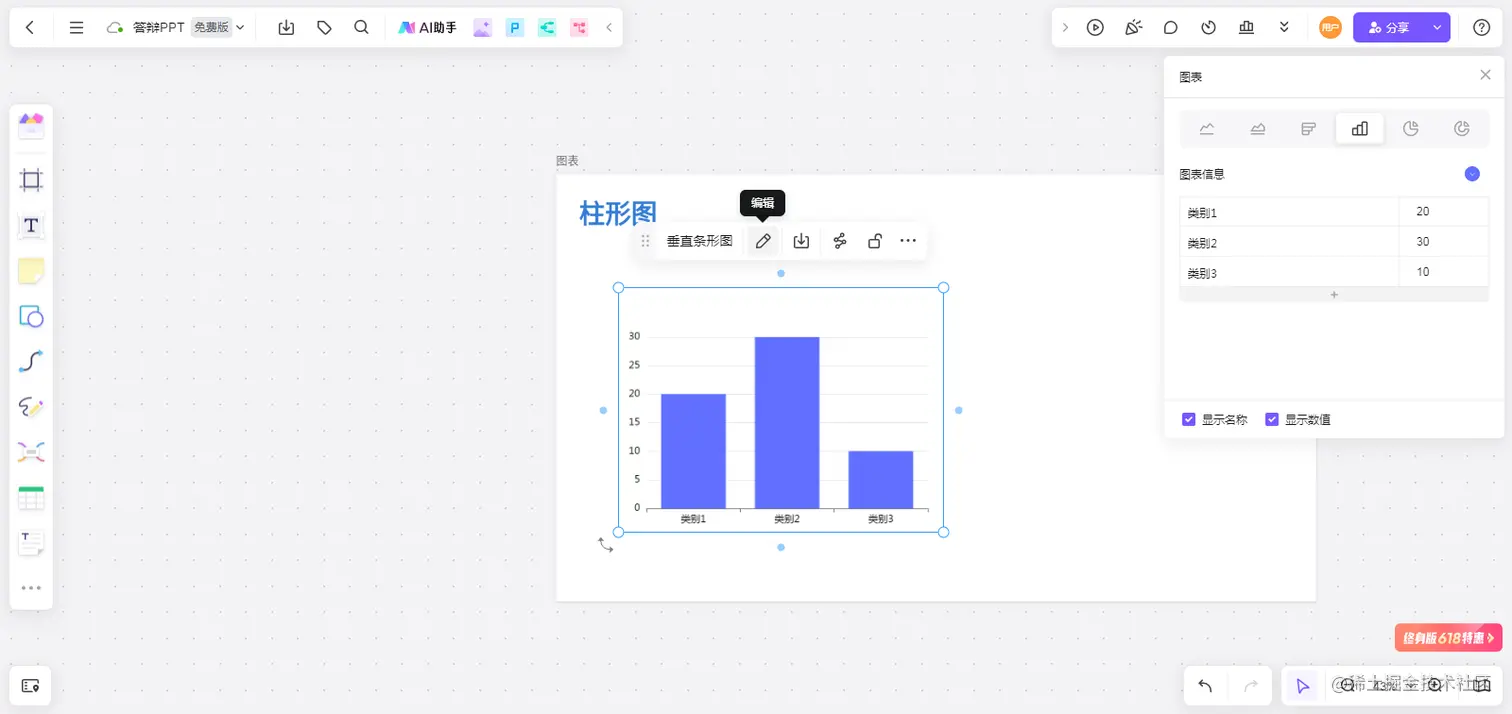Add a data row with the plus button
The height and width of the screenshot is (714, 1512).
[x=1334, y=295]
